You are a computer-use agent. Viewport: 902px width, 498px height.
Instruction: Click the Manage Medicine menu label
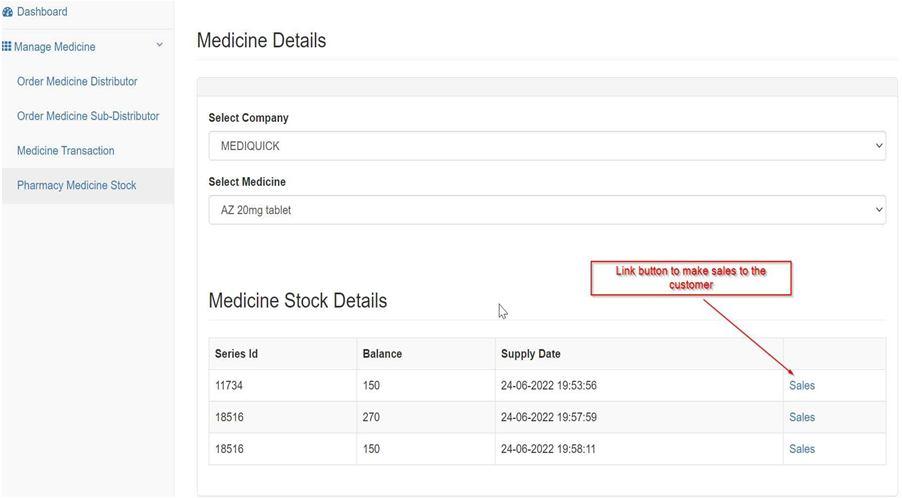point(55,47)
